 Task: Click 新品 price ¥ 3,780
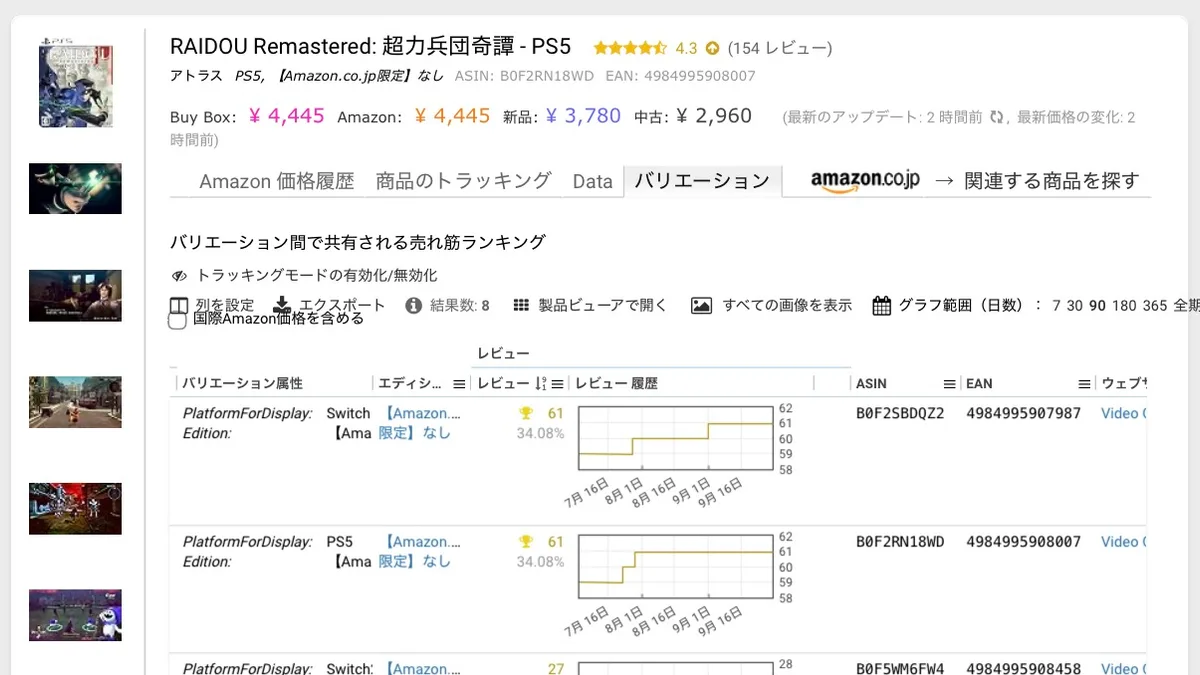click(x=583, y=116)
